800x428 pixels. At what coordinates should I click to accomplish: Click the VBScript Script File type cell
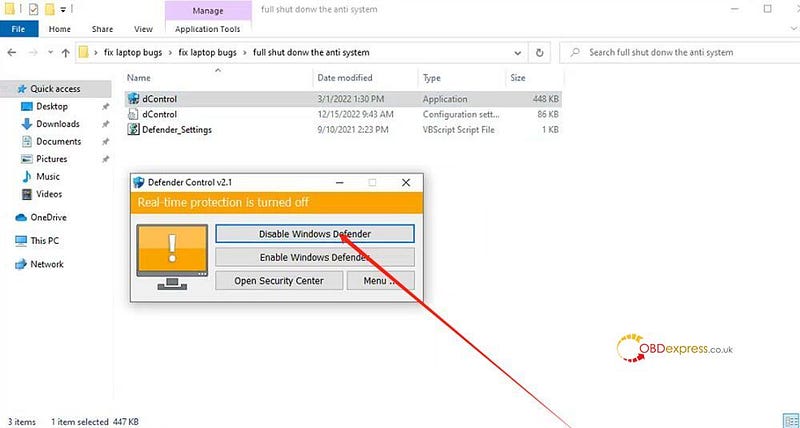pos(458,130)
